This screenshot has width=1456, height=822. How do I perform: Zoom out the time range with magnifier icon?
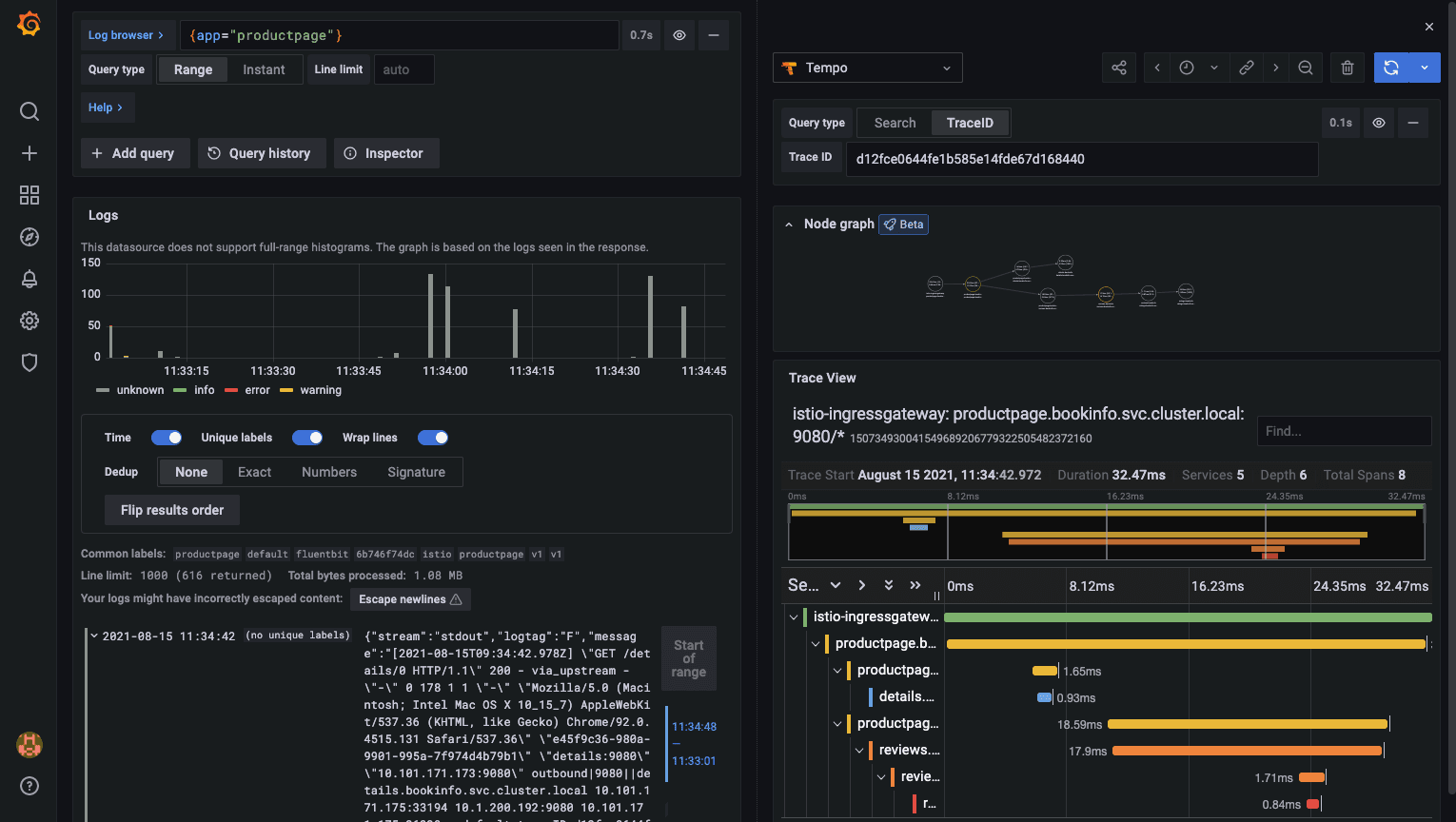point(1306,67)
